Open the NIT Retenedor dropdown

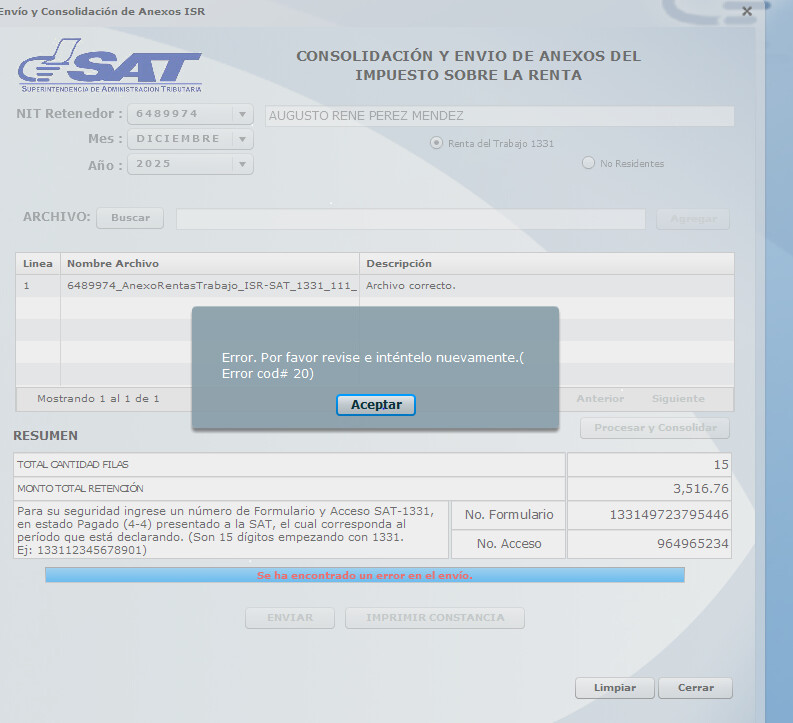pos(242,114)
